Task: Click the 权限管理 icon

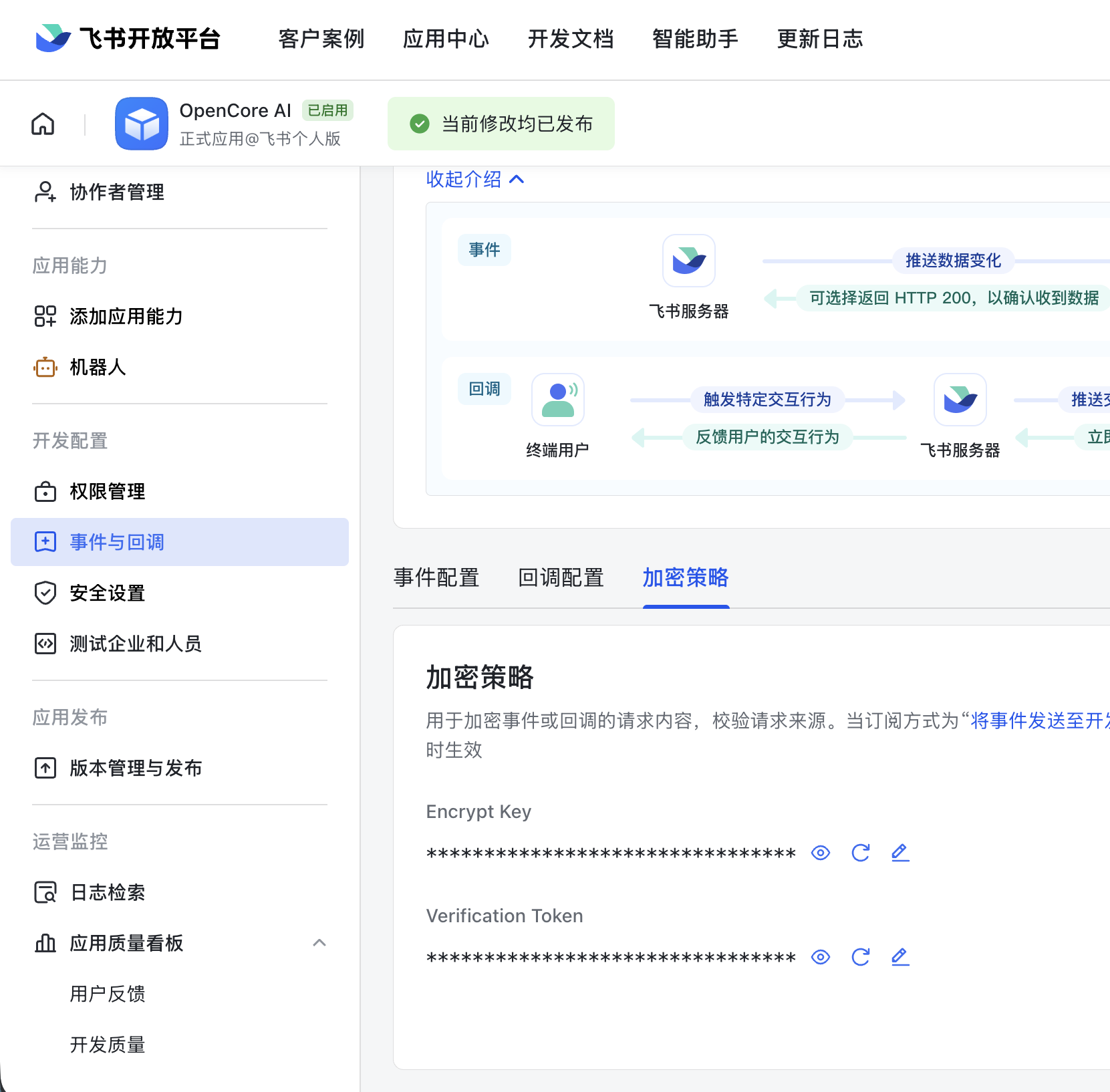Action: coord(45,491)
